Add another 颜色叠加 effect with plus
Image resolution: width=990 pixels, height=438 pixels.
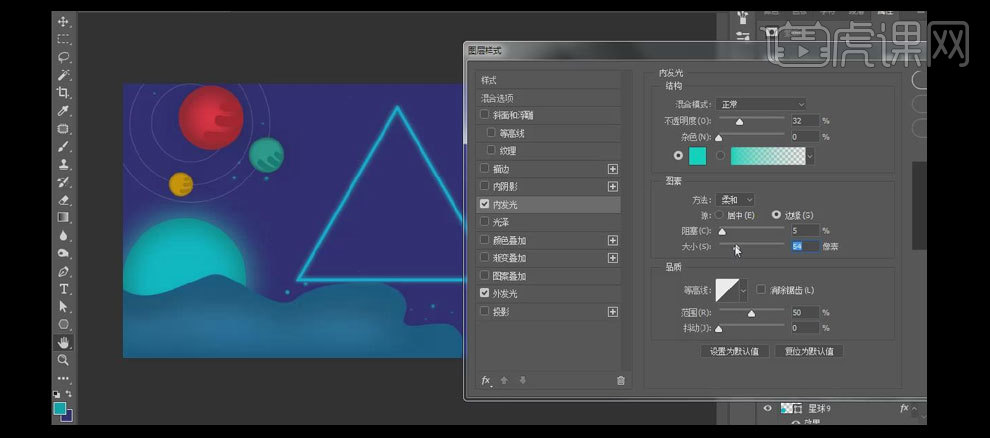pos(612,240)
